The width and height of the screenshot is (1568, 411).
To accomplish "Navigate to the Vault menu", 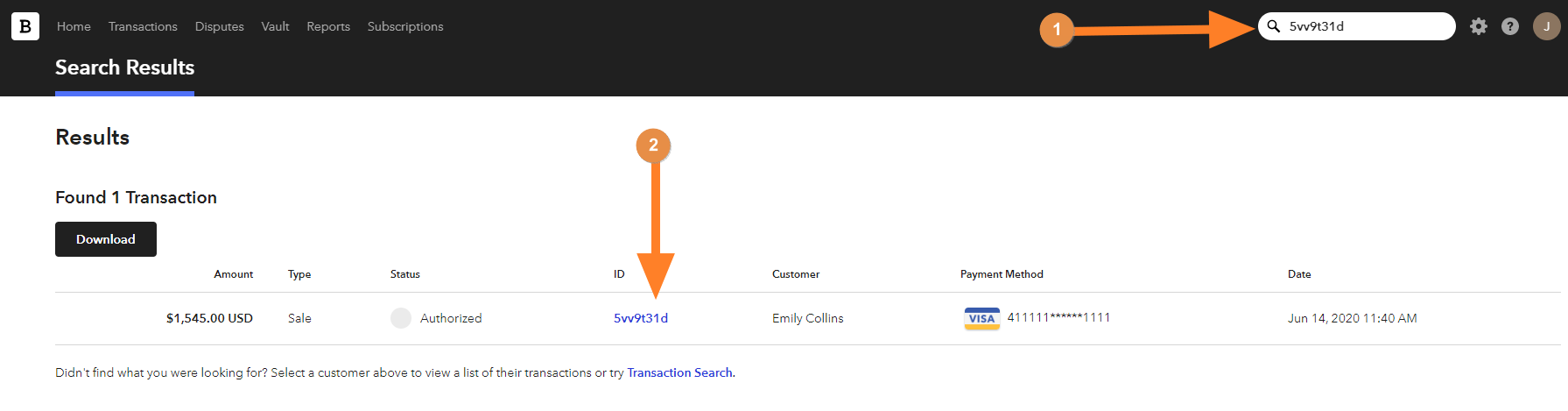I will (x=275, y=26).
